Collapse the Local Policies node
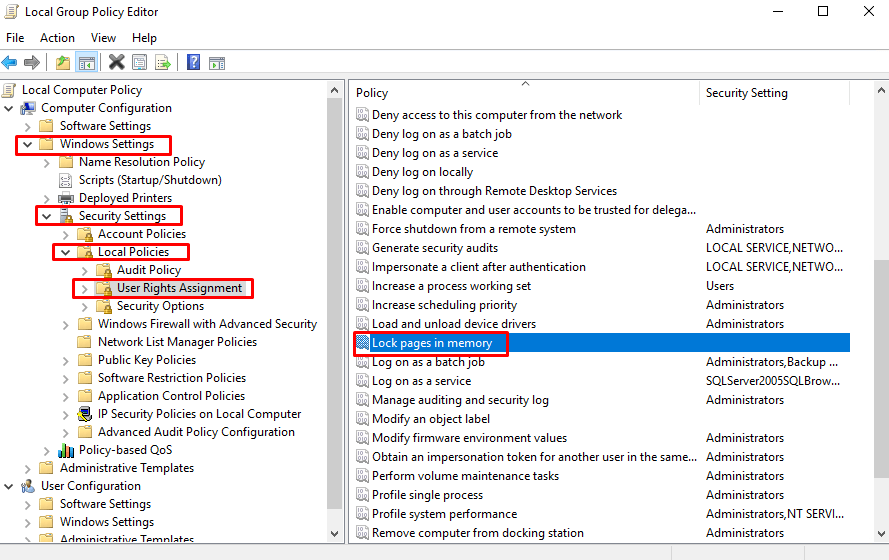This screenshot has height=560, width=889. coord(65,252)
